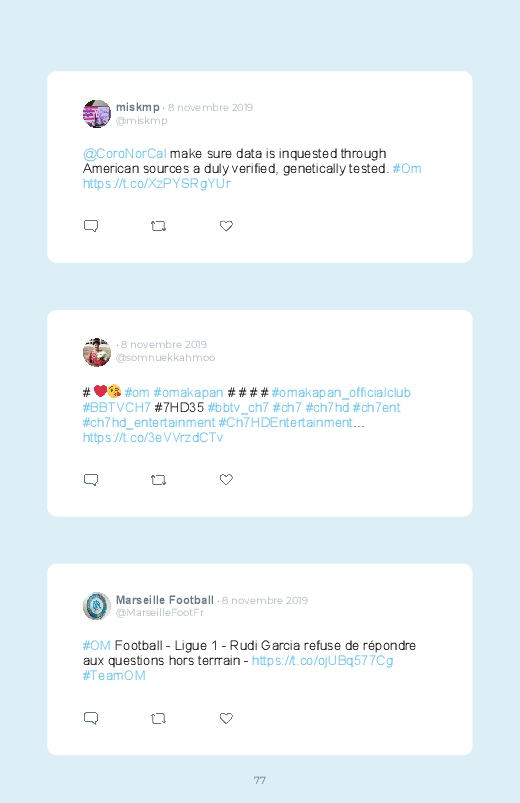Click reply icon on miskmp tweet

[x=91, y=226]
